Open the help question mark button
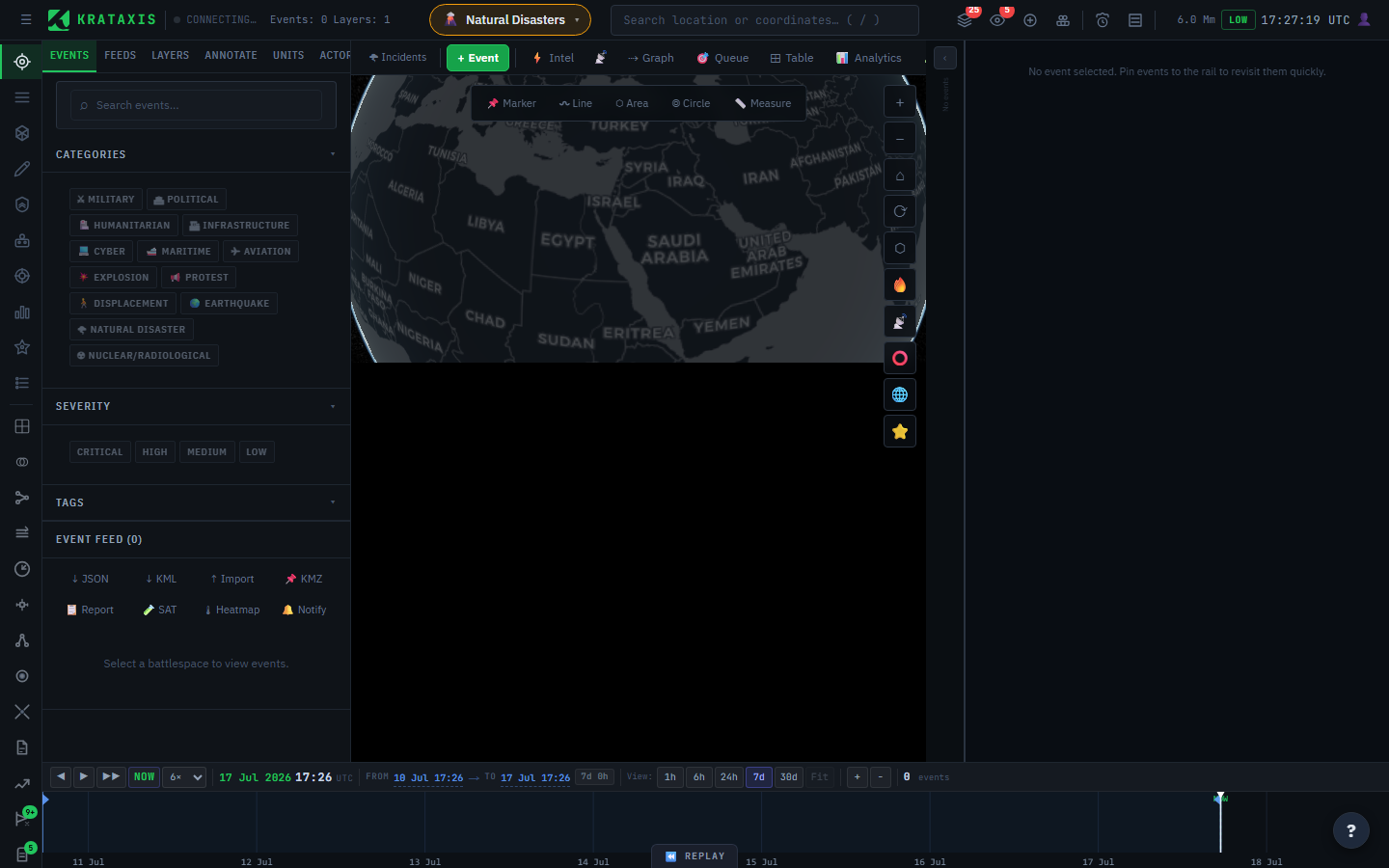 [1350, 829]
